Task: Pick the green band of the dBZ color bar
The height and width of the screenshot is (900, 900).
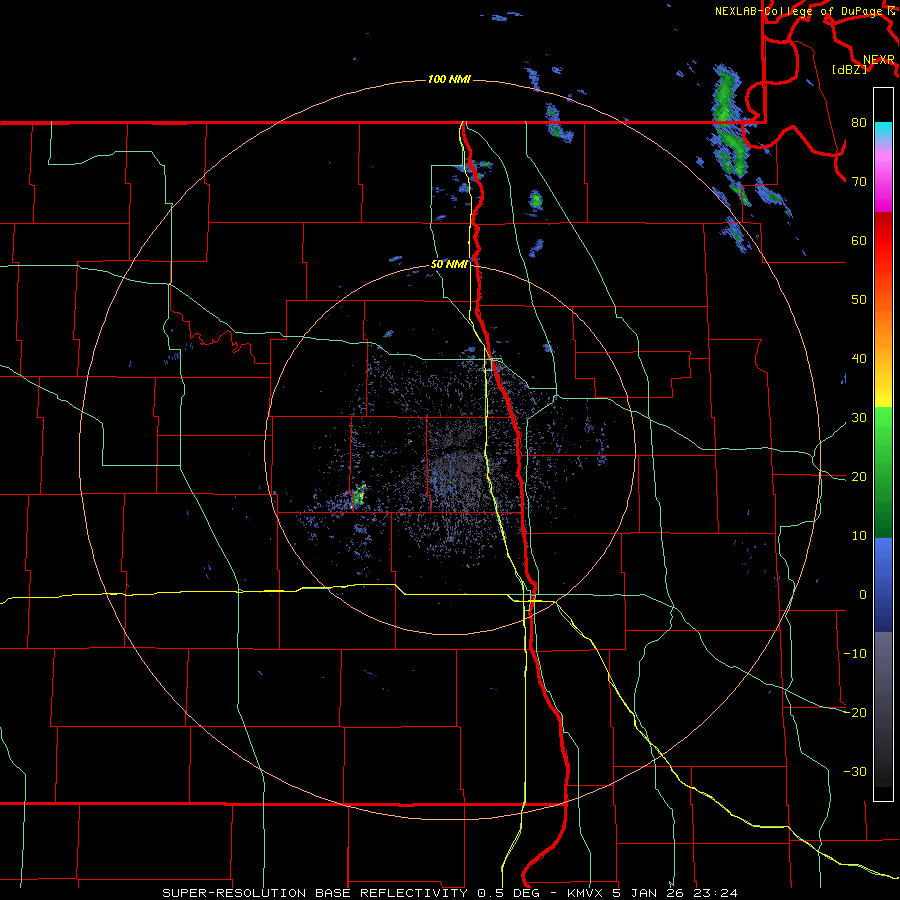Action: (x=883, y=472)
